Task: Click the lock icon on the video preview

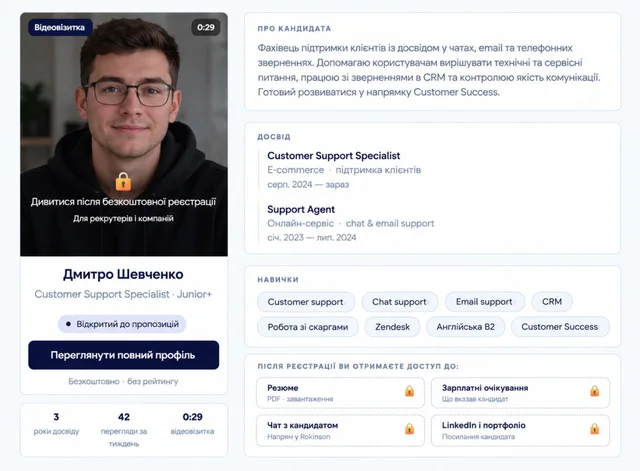Action: pyautogui.click(x=123, y=181)
